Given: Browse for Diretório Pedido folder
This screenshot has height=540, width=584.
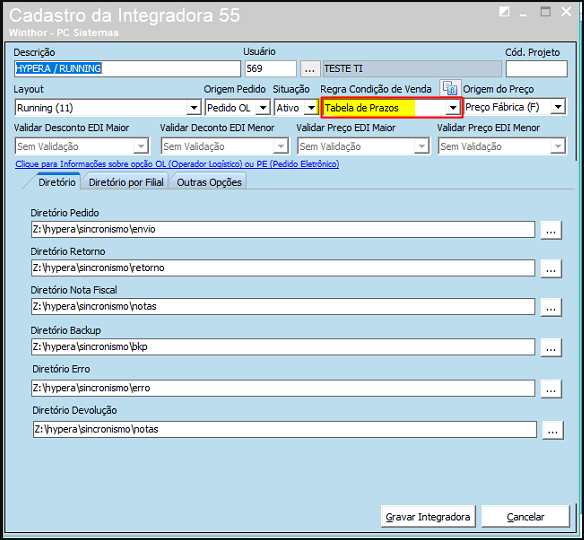Looking at the screenshot, I should coord(551,230).
